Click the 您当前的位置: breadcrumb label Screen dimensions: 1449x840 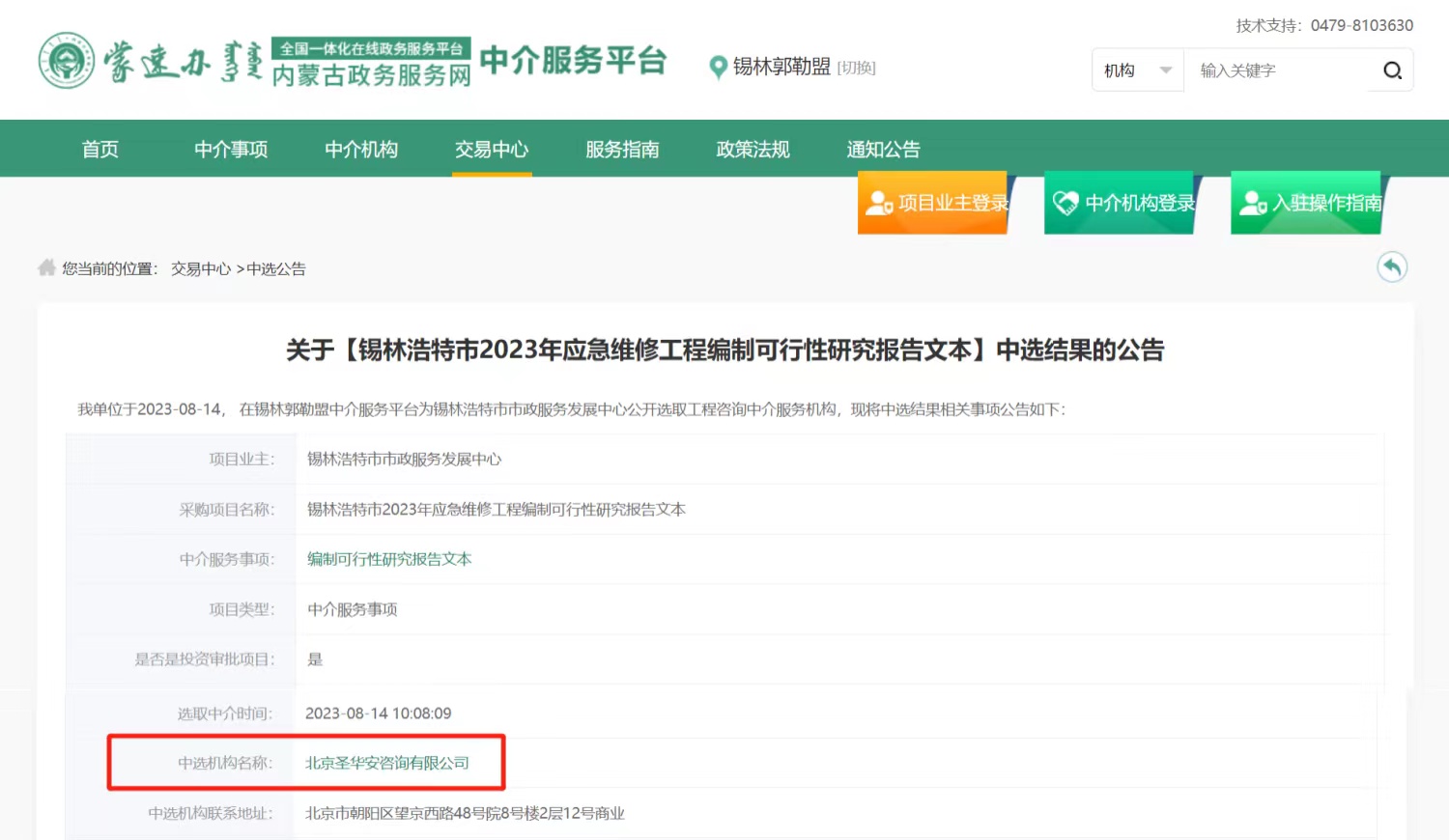110,268
